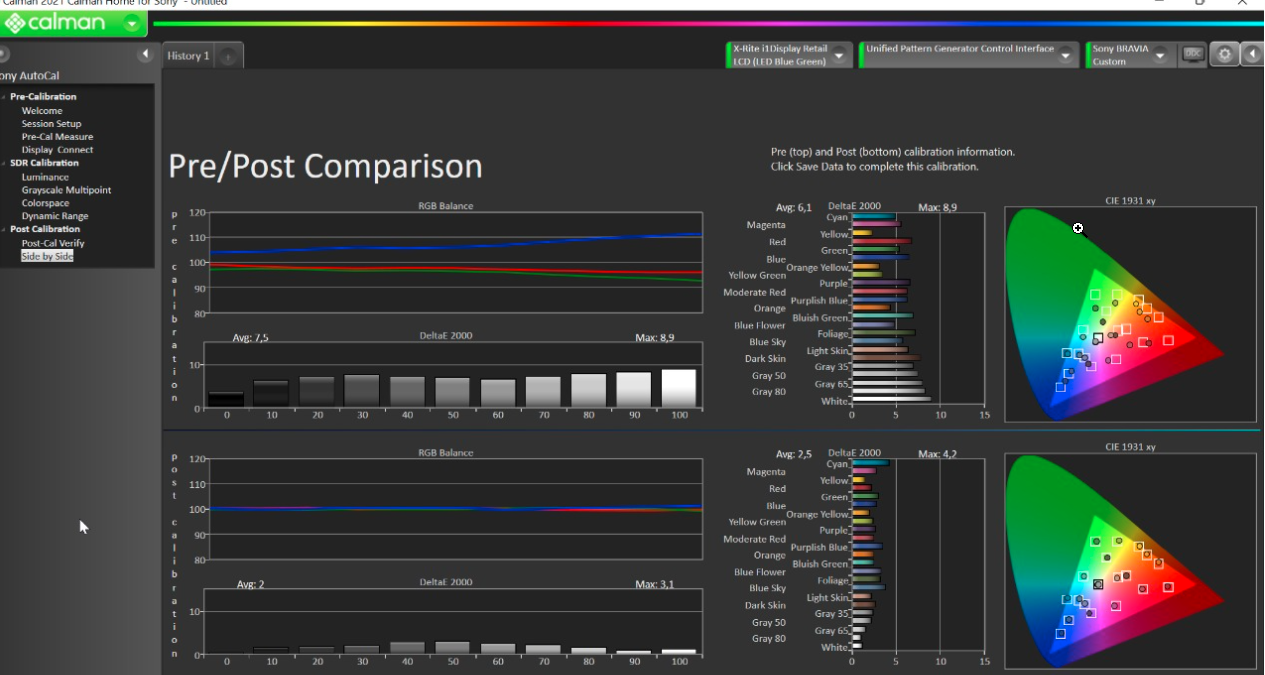Viewport: 1265px width, 675px height.
Task: Click the 'Avg: 7,5' grayscale value
Action: pyautogui.click(x=249, y=338)
